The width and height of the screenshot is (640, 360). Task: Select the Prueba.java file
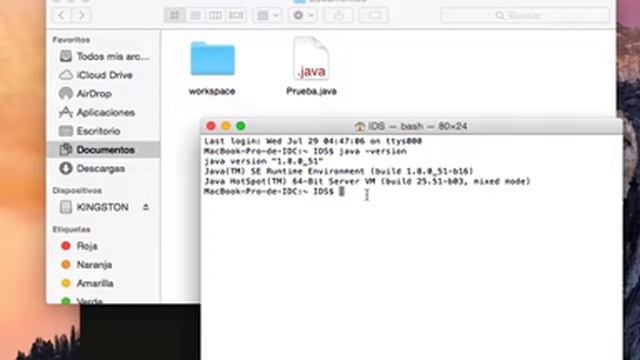click(311, 67)
